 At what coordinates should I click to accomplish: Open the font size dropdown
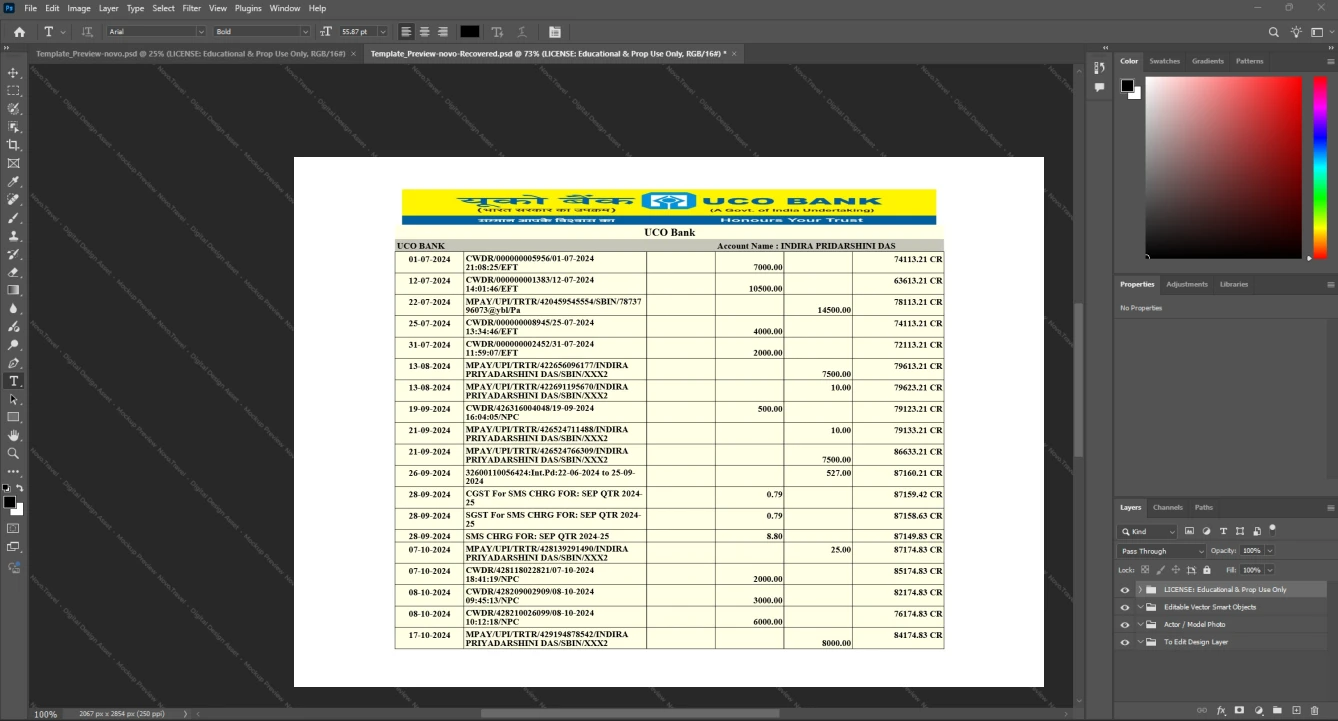click(x=383, y=32)
